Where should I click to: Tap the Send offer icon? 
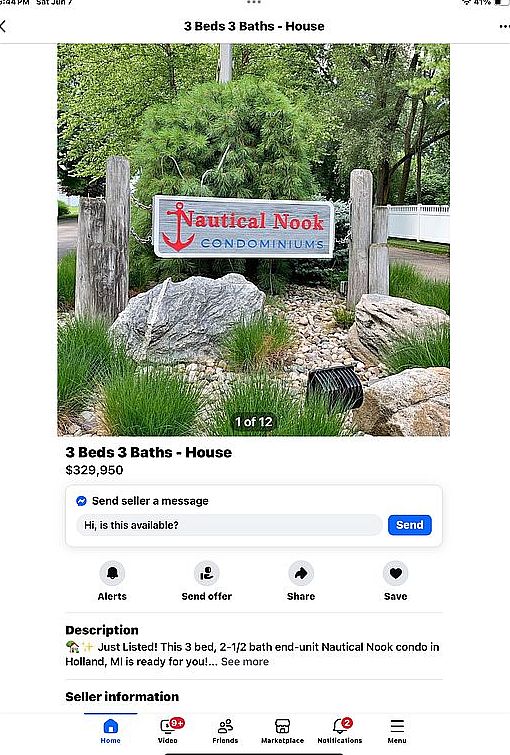[207, 573]
